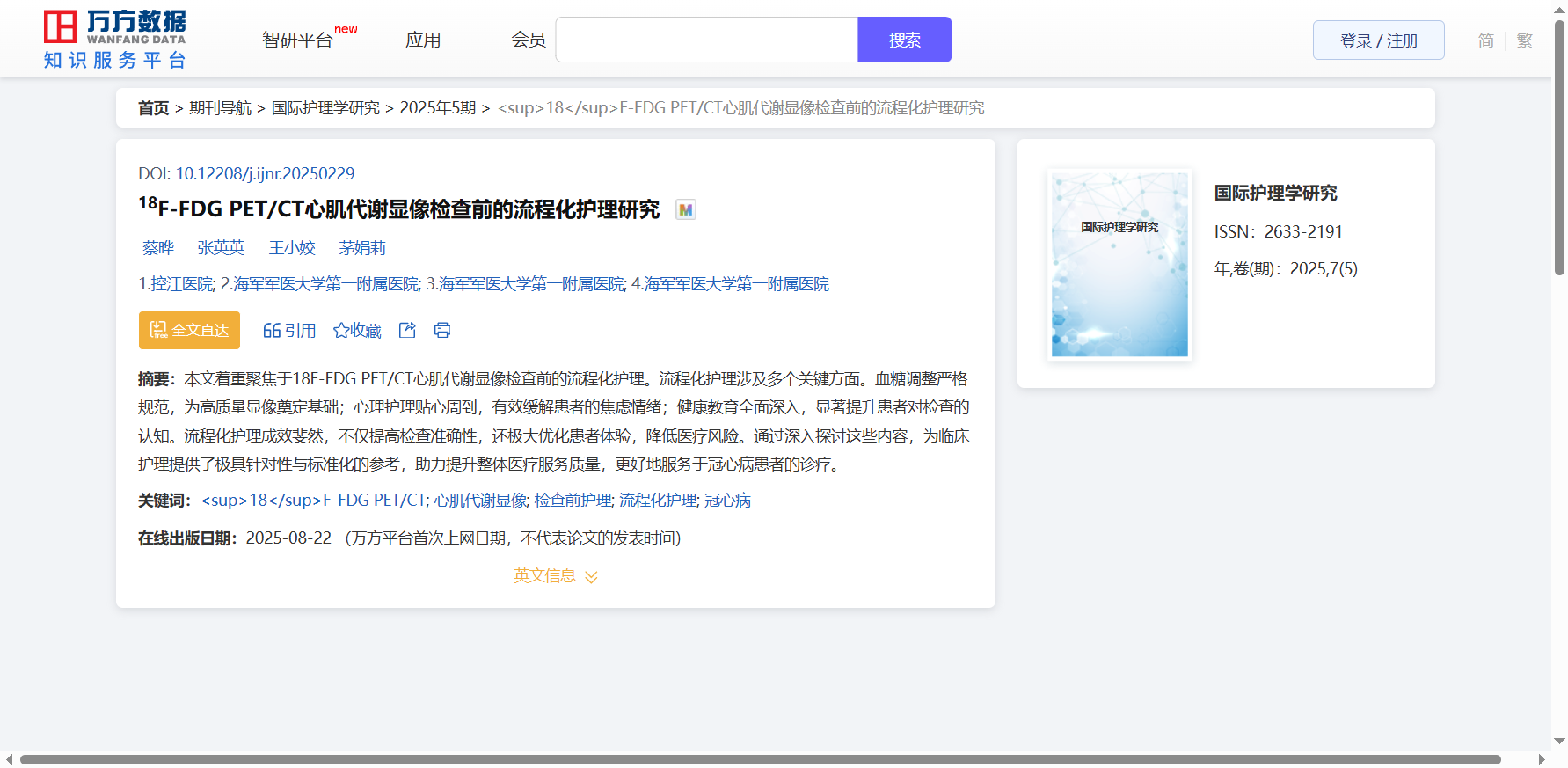Click the scroll down arrow on vertical scrollbar
Image resolution: width=1568 pixels, height=768 pixels.
pos(1559,742)
